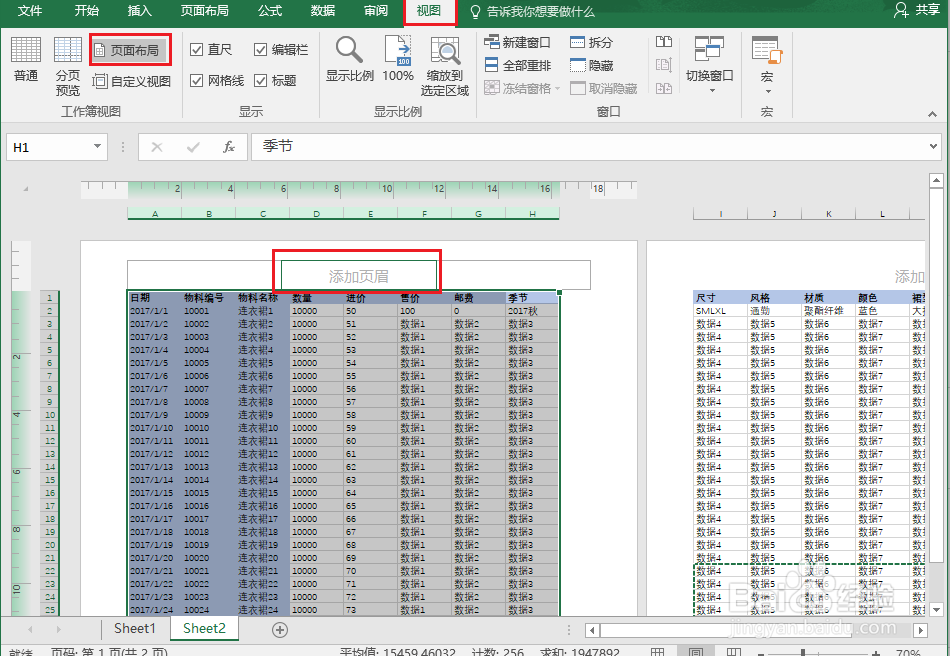Image resolution: width=950 pixels, height=660 pixels.
Task: Click the Insert Function fx icon
Action: point(228,147)
